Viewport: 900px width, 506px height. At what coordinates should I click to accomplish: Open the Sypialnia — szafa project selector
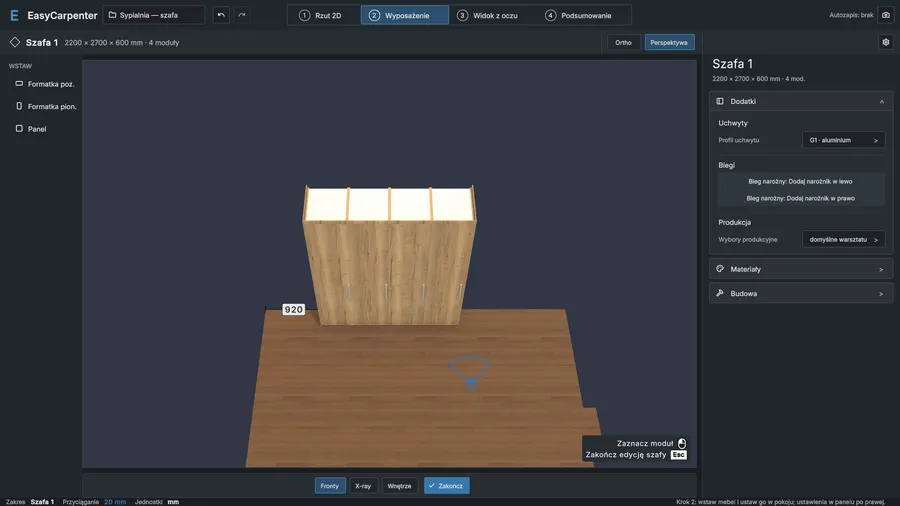154,15
